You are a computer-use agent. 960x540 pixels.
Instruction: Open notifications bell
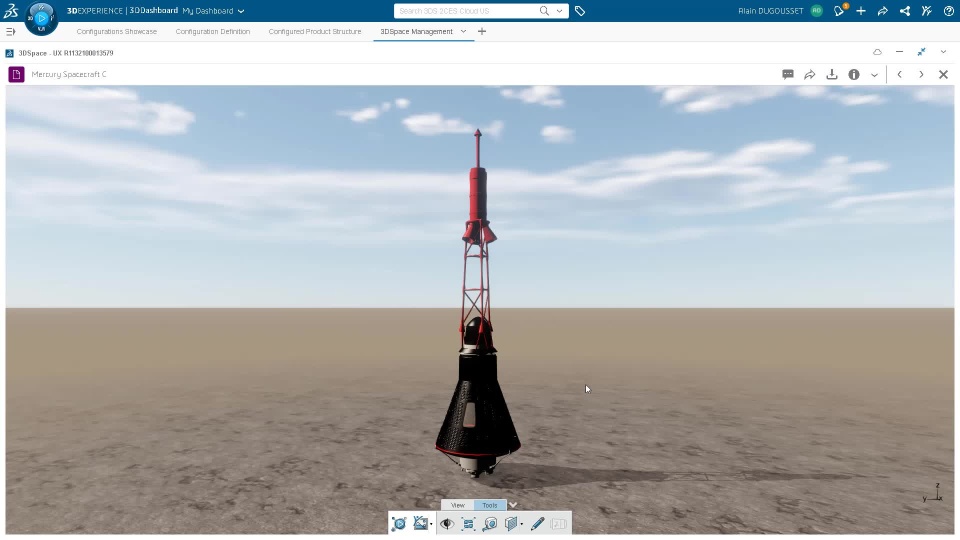point(839,10)
